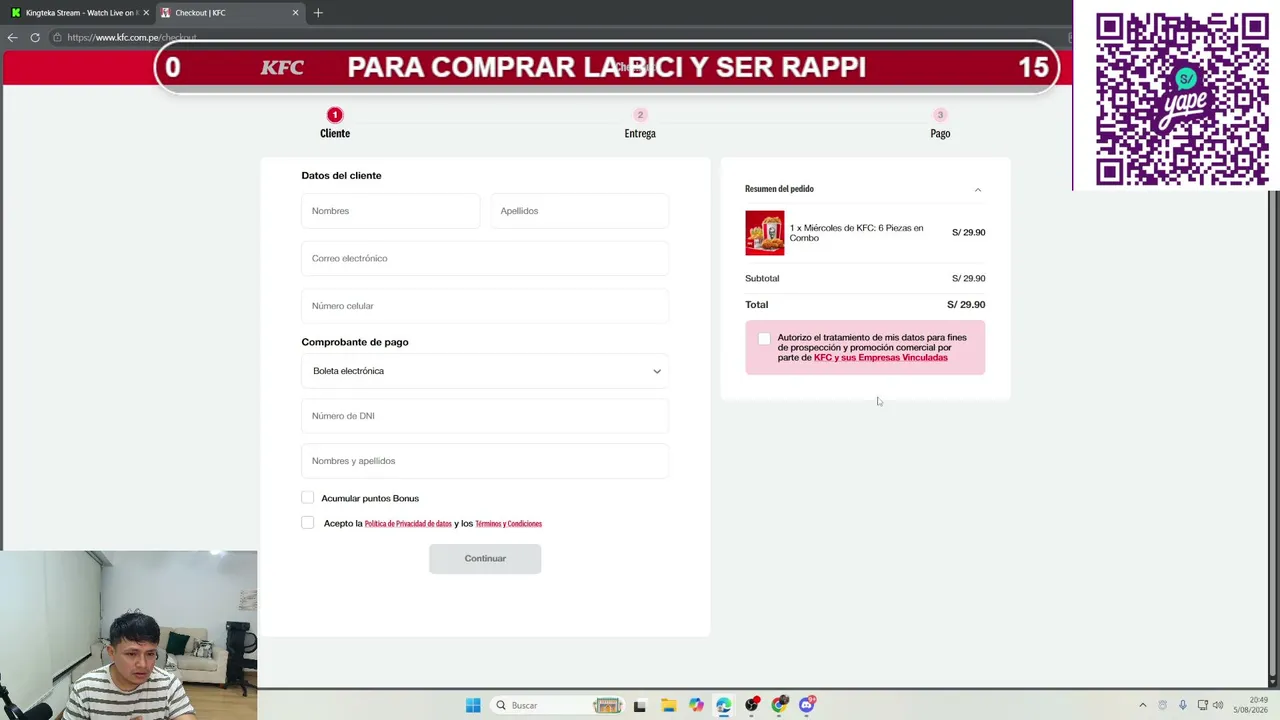
Task: Open Google Chrome from the taskbar
Action: (780, 705)
